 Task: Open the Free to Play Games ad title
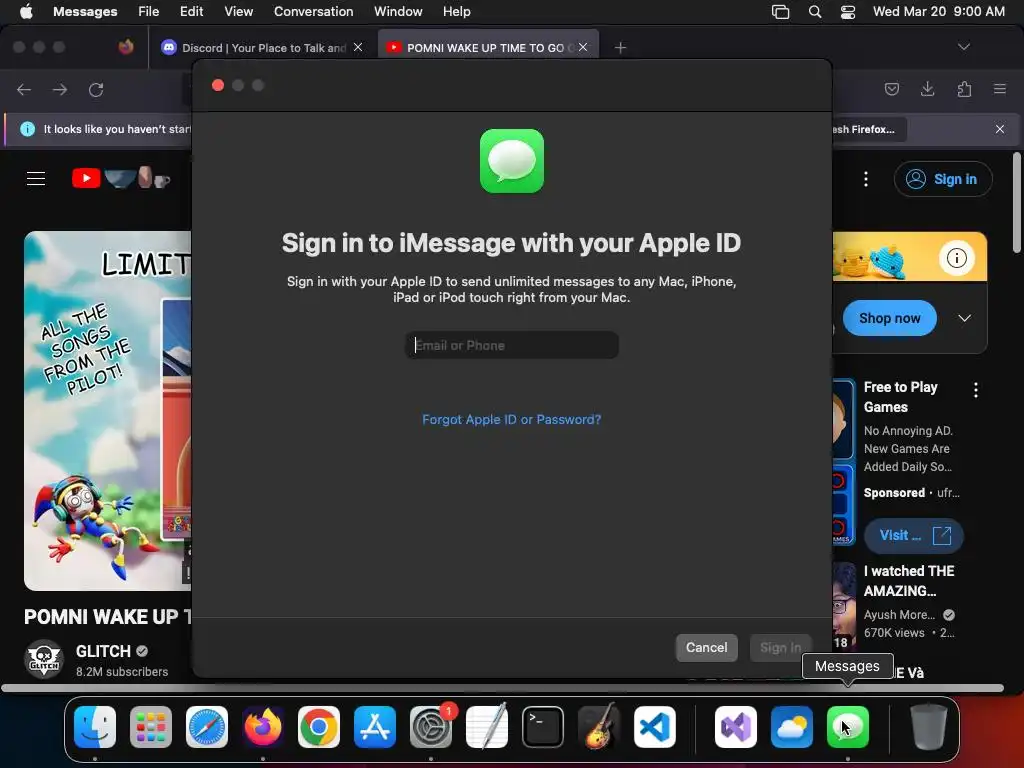click(901, 396)
